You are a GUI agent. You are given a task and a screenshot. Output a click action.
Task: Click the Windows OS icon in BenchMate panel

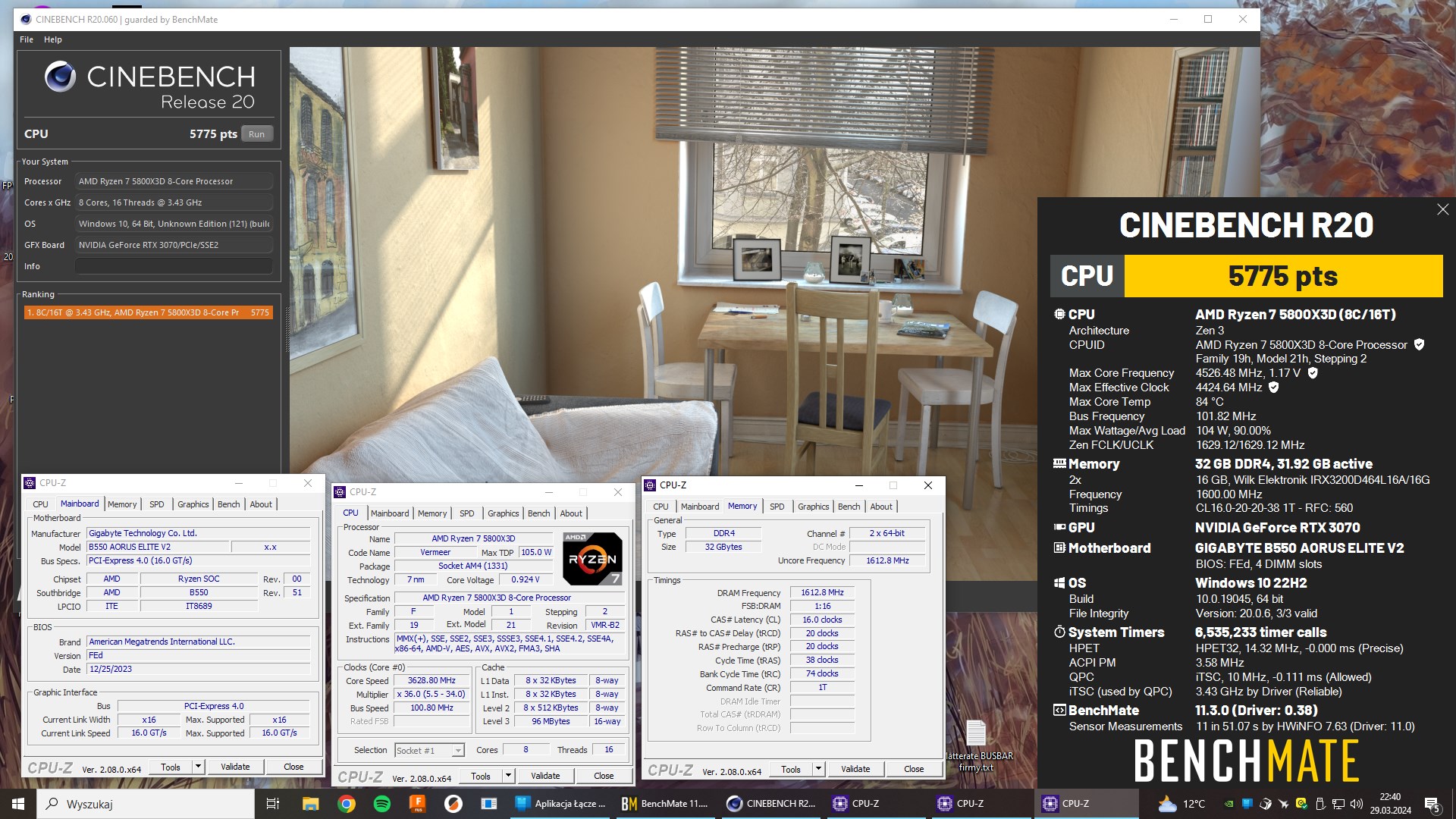[1059, 582]
